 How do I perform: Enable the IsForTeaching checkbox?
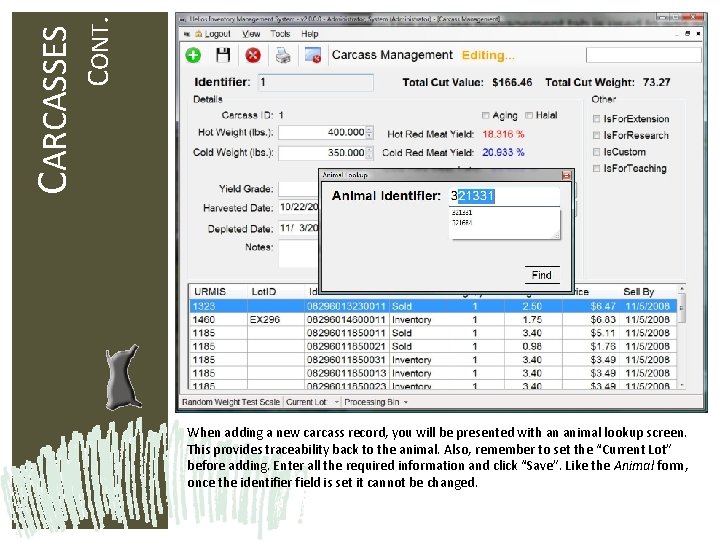[x=596, y=169]
